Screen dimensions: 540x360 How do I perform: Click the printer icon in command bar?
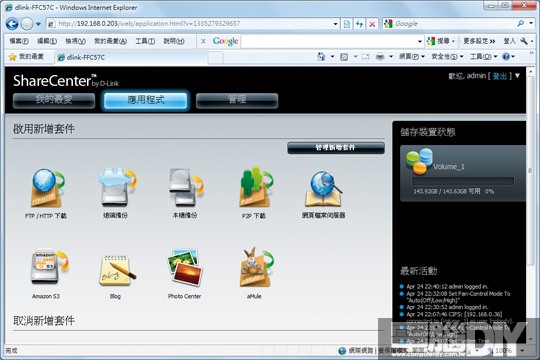click(x=380, y=56)
